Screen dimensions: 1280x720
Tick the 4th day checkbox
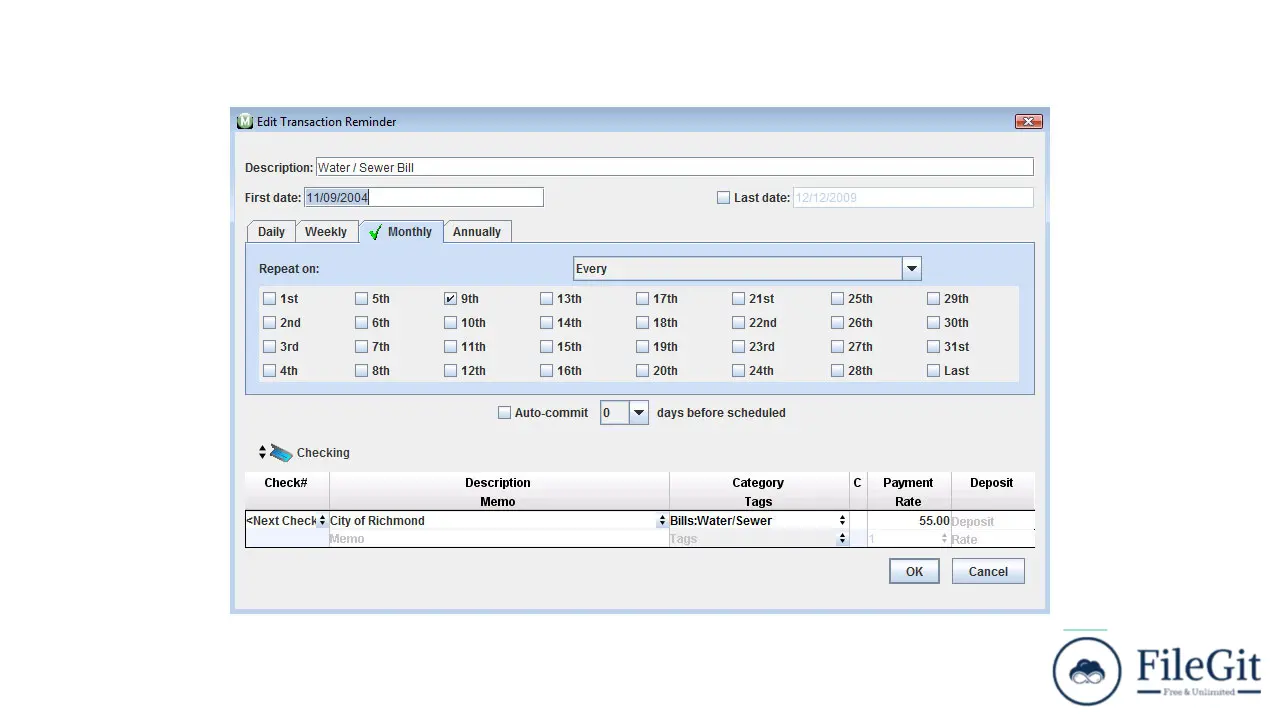point(269,370)
